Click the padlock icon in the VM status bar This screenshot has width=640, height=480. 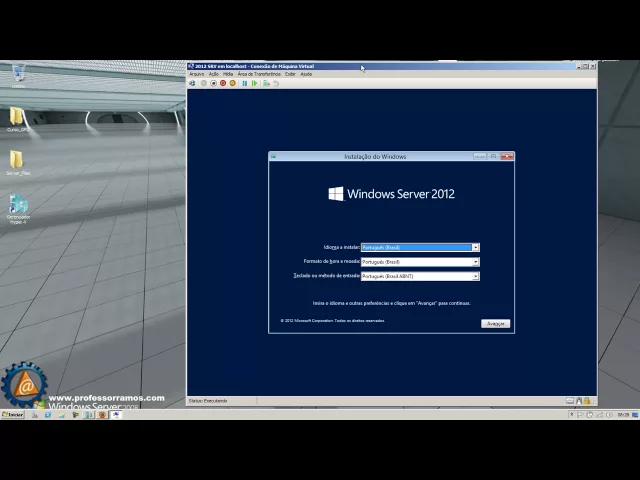click(x=587, y=401)
